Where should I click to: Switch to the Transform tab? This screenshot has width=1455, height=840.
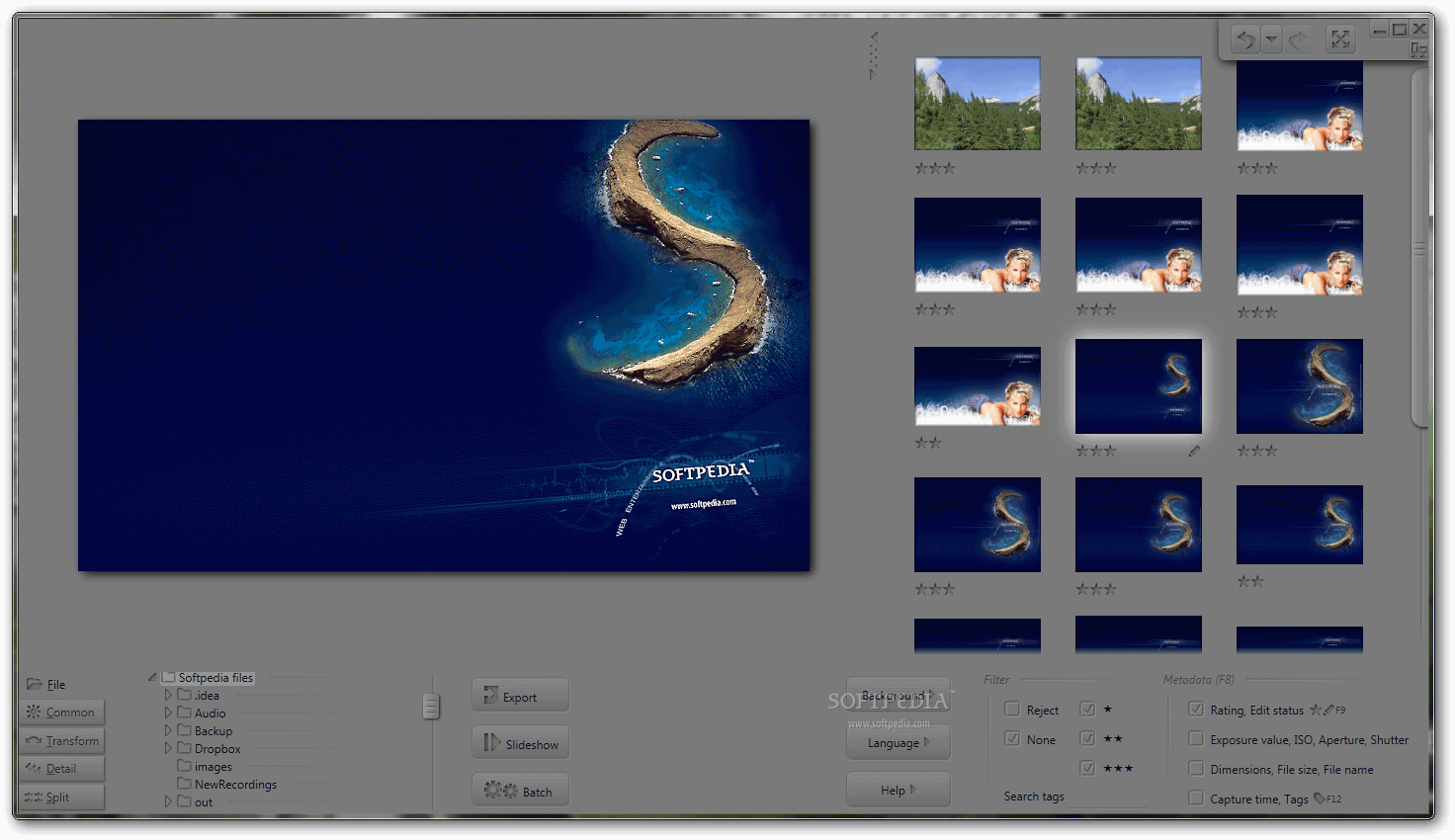pyautogui.click(x=61, y=740)
